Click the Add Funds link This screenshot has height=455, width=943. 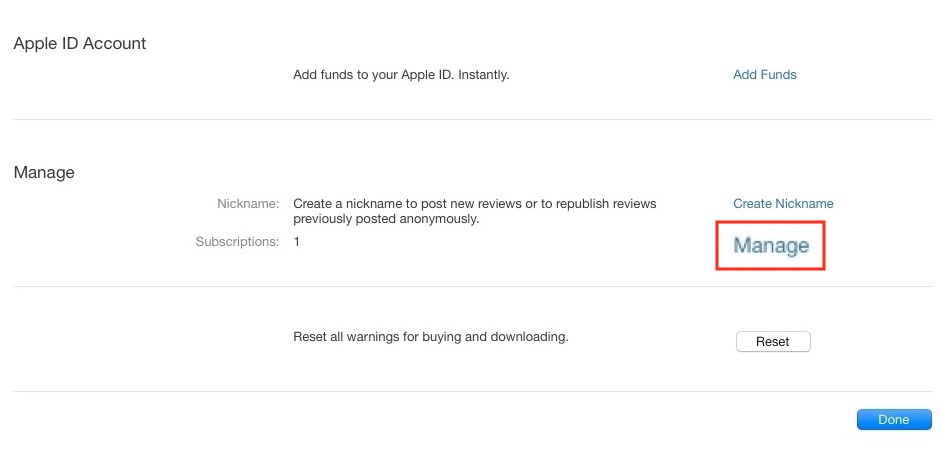[x=764, y=74]
